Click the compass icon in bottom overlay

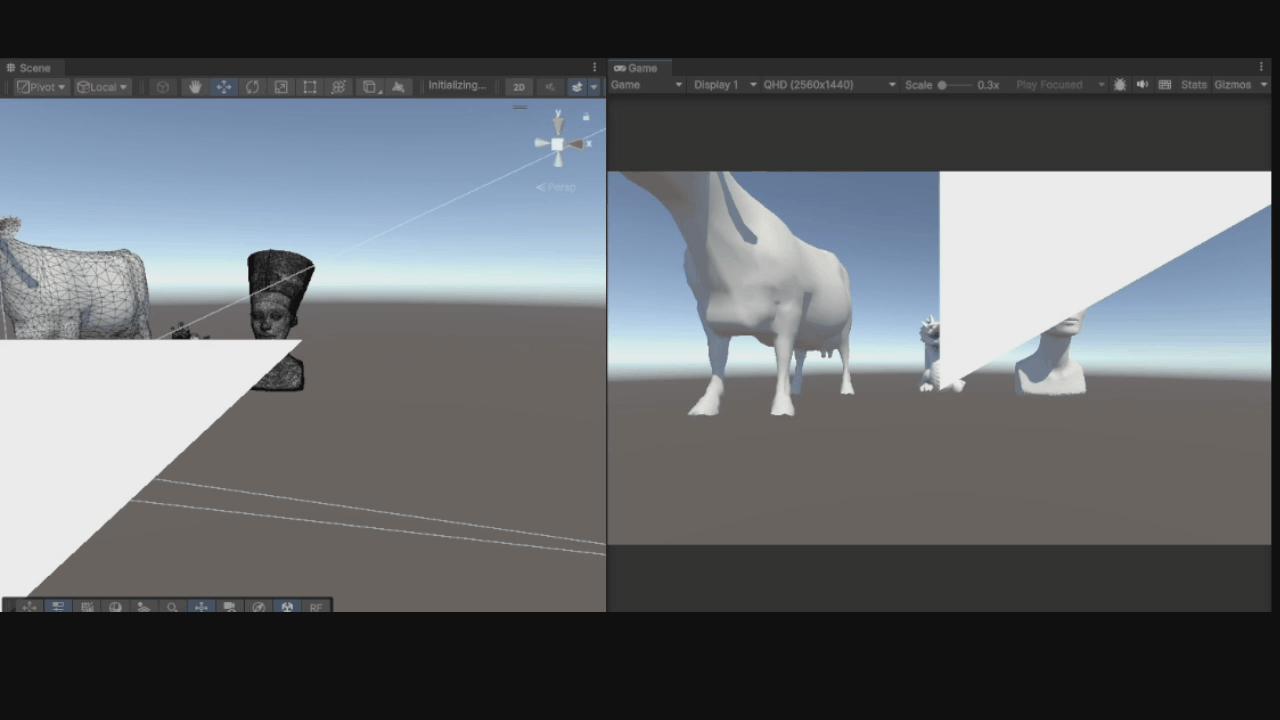pos(259,607)
